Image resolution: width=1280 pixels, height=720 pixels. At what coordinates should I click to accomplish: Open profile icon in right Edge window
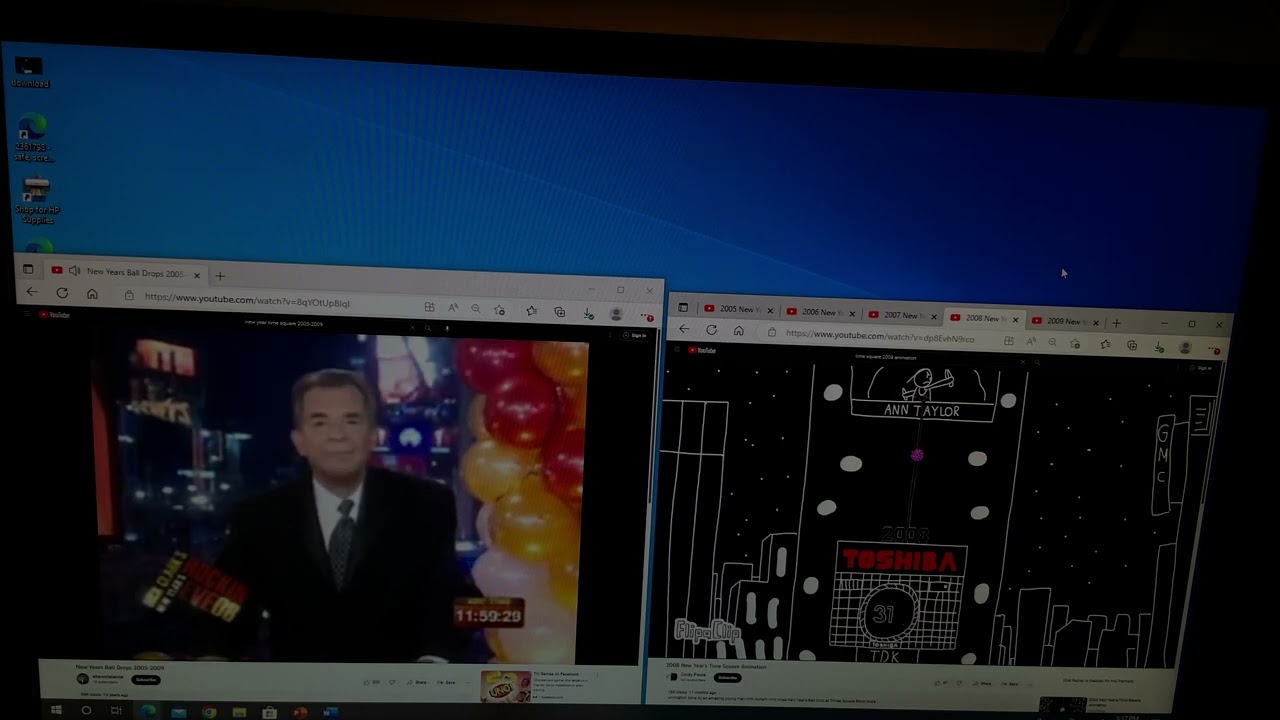click(1186, 347)
